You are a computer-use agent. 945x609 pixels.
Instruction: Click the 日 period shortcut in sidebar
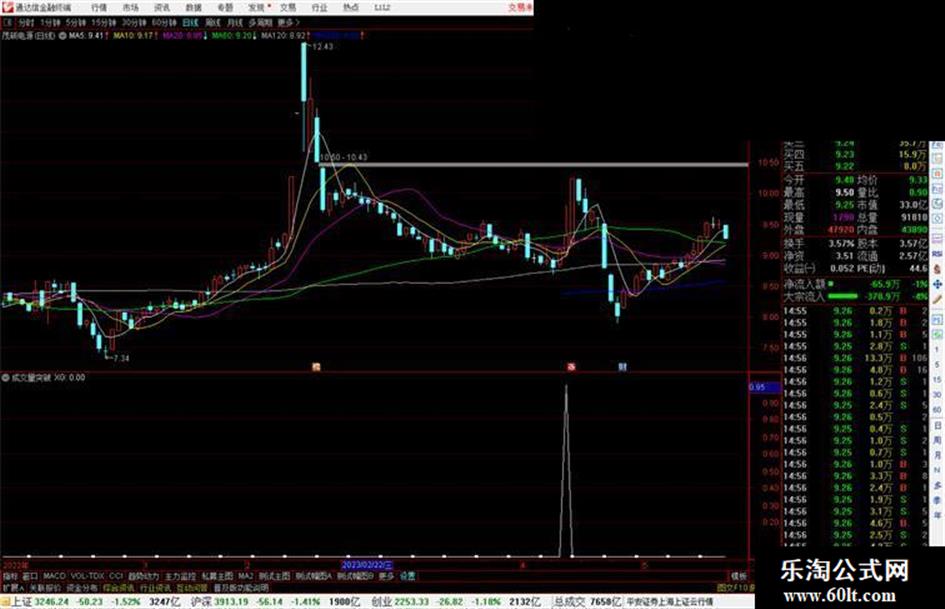coord(938,426)
